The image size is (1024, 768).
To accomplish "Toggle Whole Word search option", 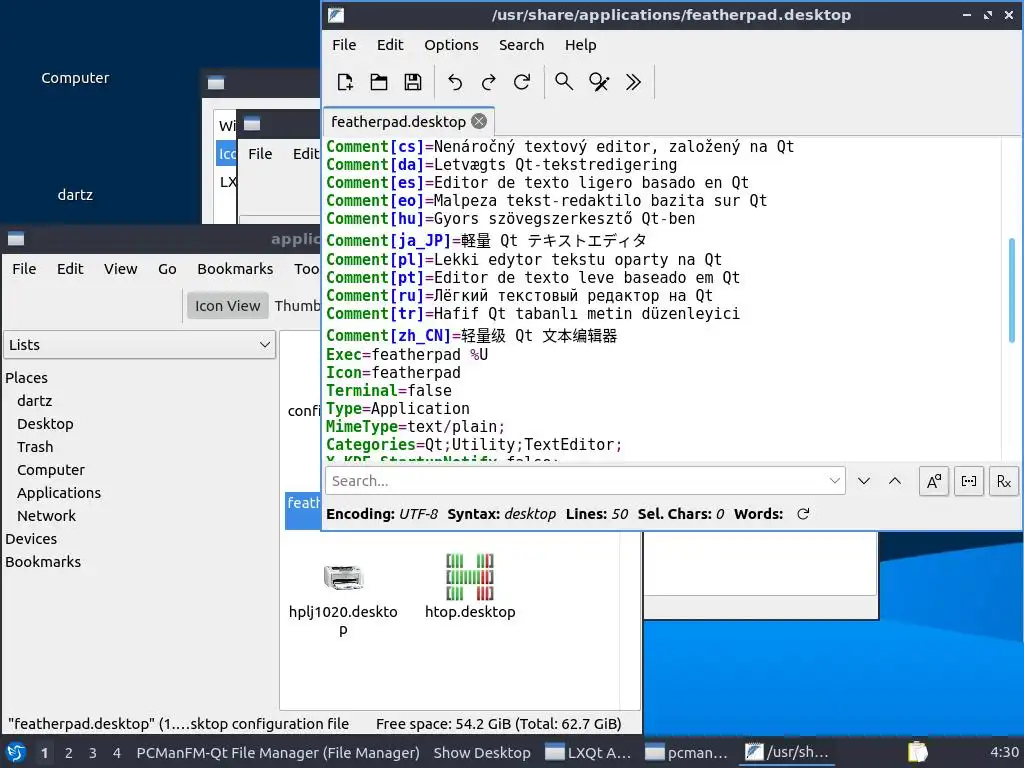I will (x=969, y=481).
